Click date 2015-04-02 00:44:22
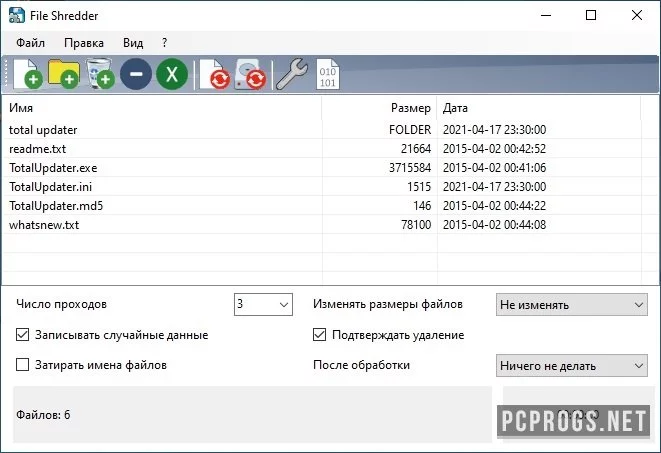Image resolution: width=661 pixels, height=453 pixels. tap(494, 206)
